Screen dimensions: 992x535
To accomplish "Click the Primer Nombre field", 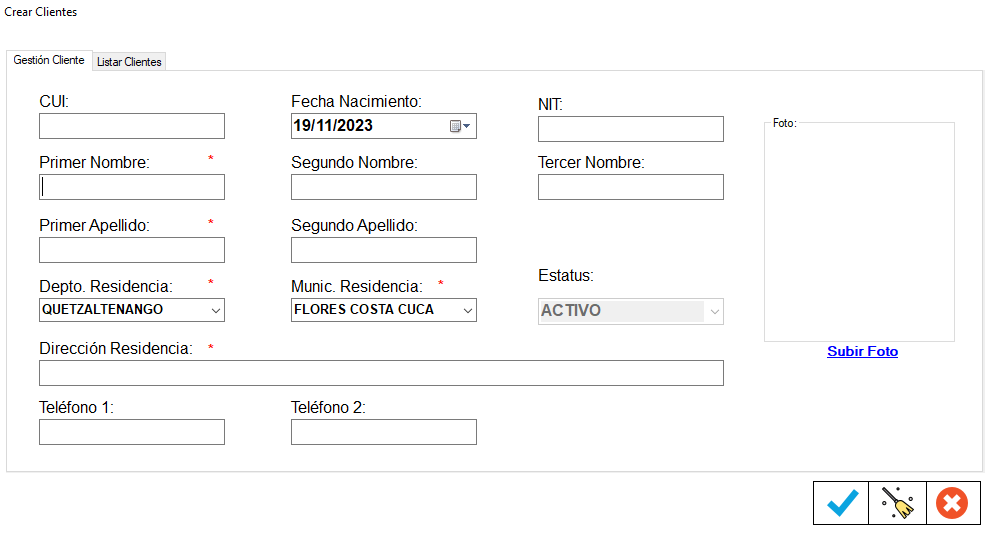I will tap(132, 187).
